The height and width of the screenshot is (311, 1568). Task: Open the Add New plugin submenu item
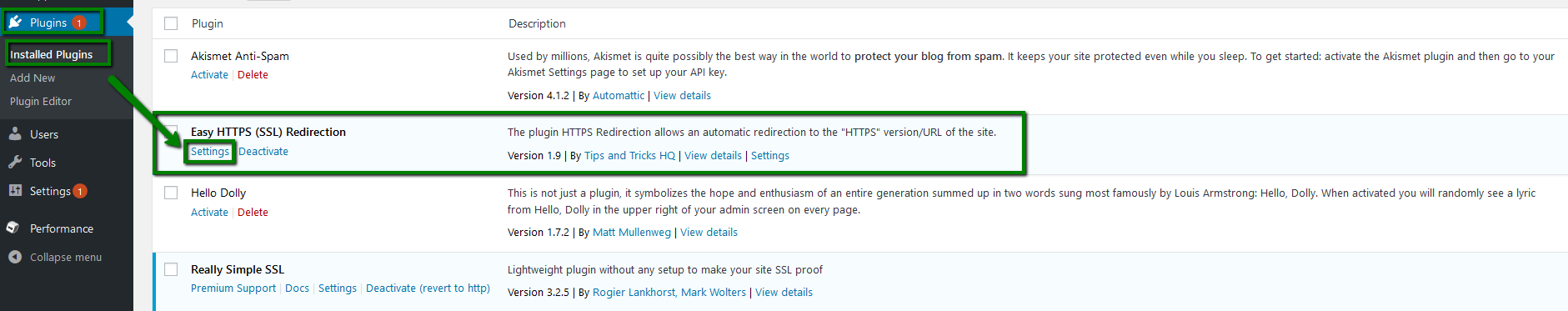(x=33, y=78)
